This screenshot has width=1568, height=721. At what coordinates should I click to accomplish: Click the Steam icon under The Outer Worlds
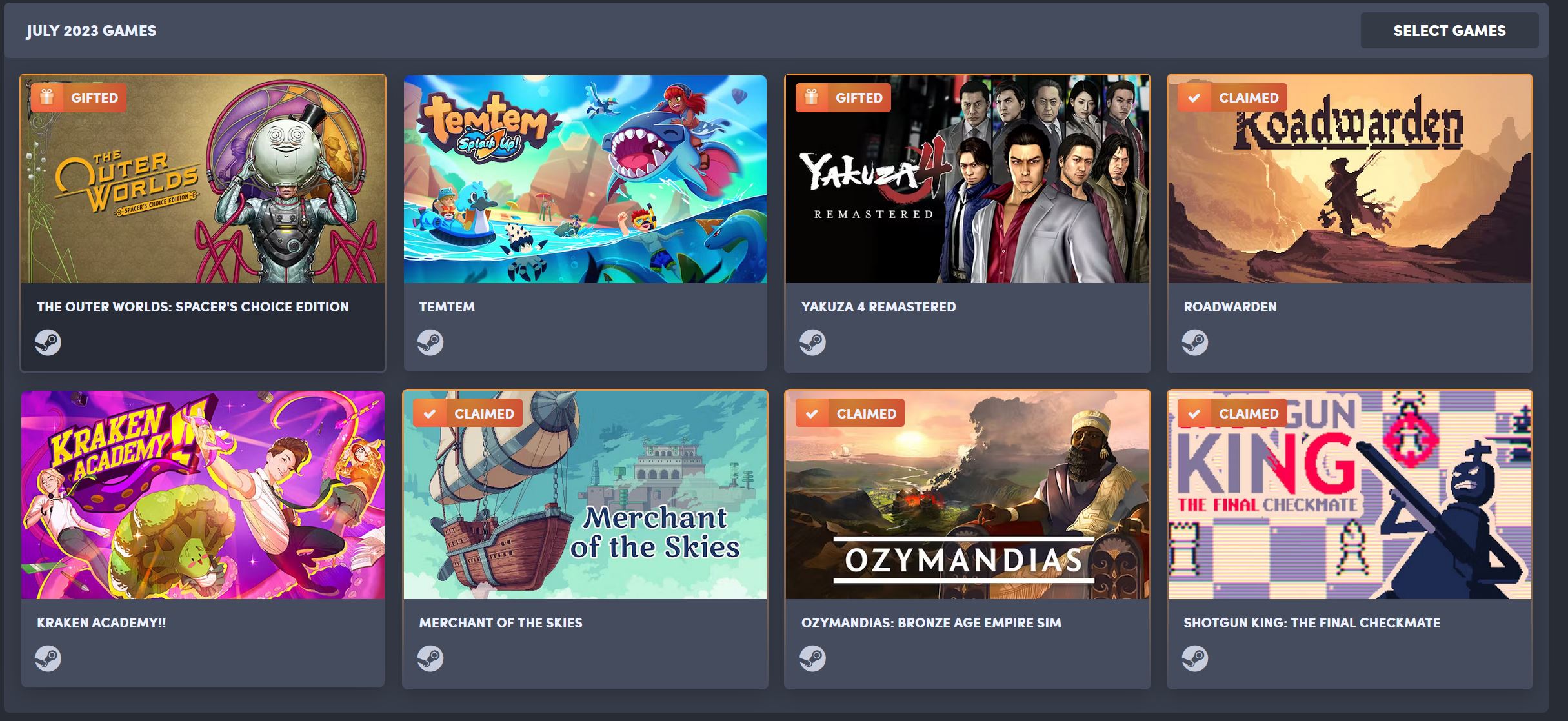(x=48, y=342)
